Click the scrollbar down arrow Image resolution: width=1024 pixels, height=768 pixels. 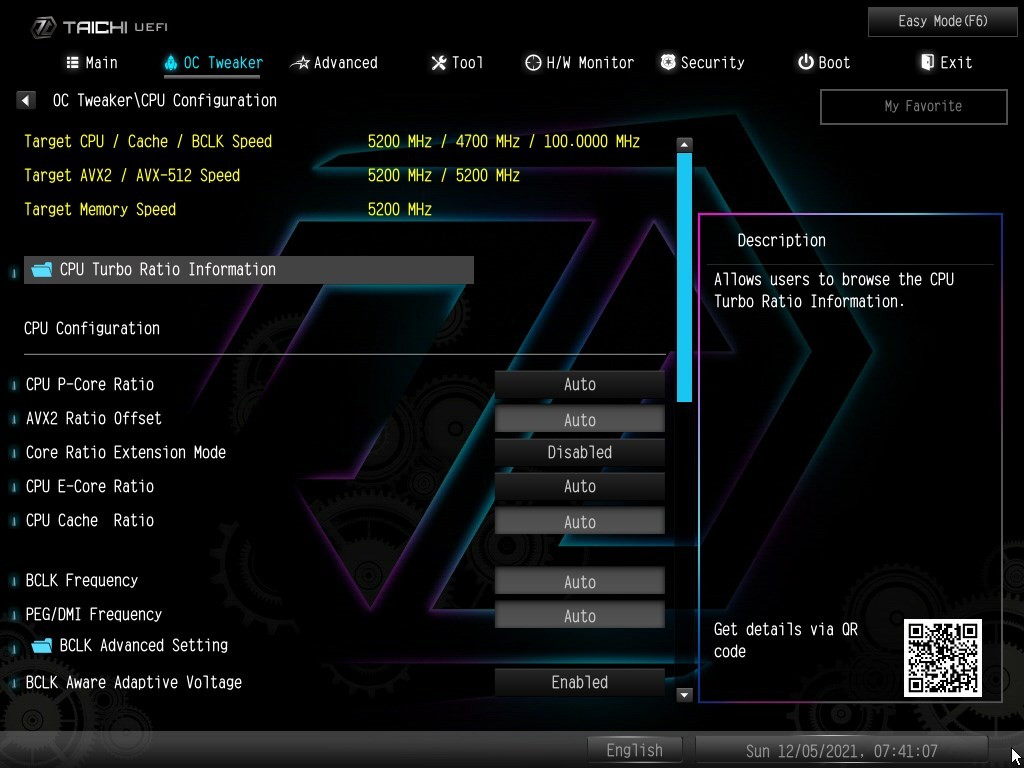(x=684, y=694)
